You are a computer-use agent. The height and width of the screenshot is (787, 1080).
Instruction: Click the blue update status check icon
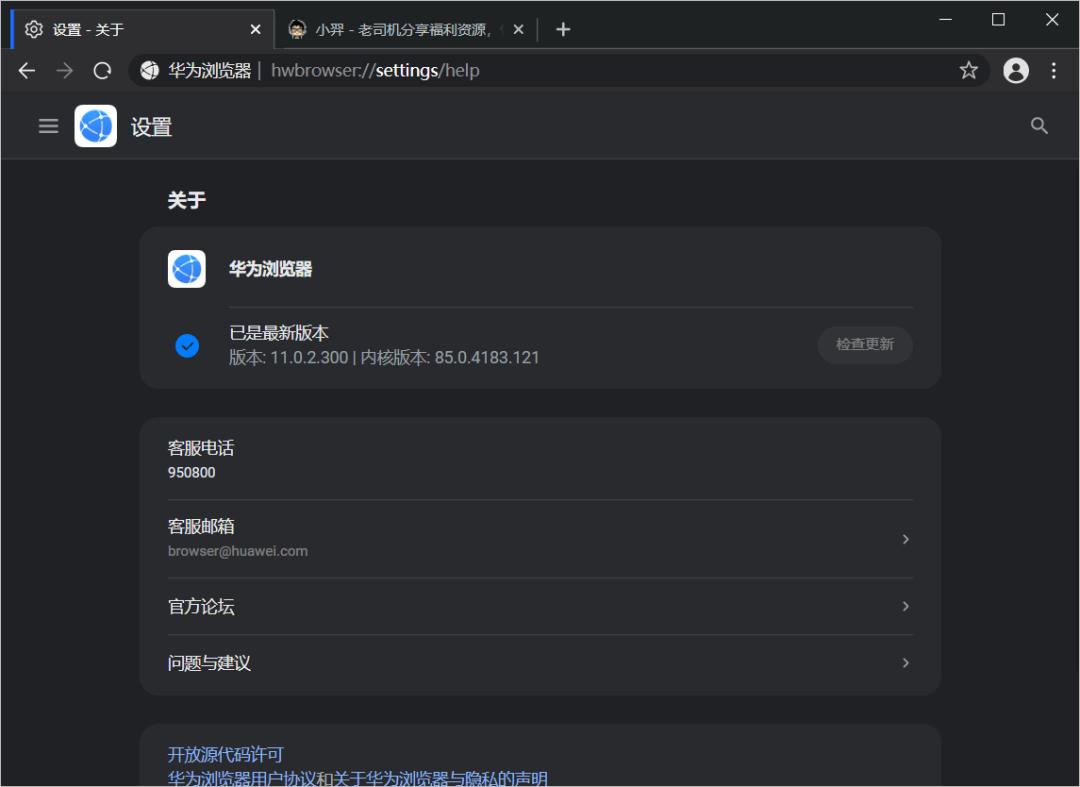tap(187, 346)
